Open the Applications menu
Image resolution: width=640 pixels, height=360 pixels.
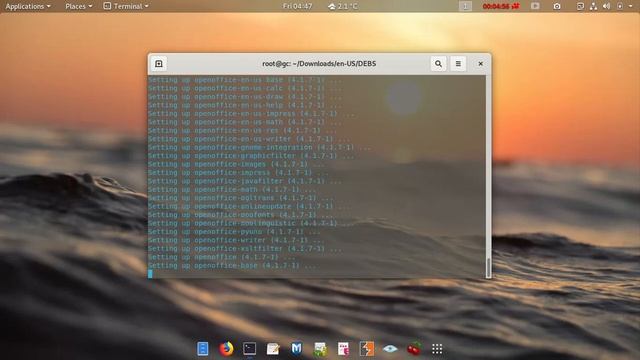[x=28, y=6]
